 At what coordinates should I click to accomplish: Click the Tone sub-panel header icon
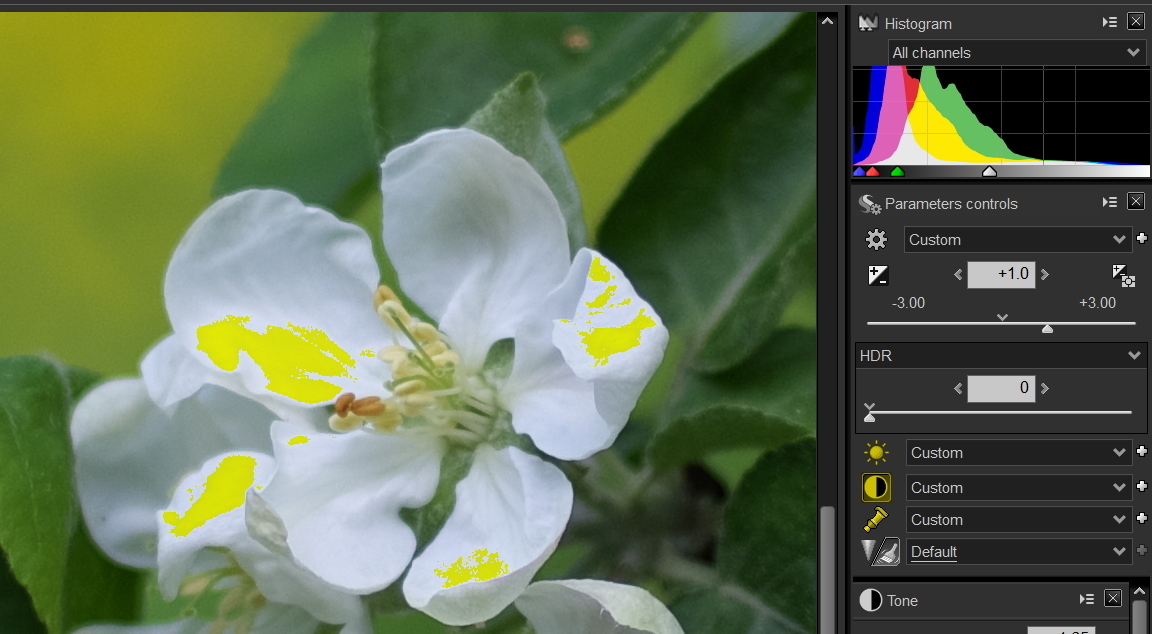pos(871,600)
